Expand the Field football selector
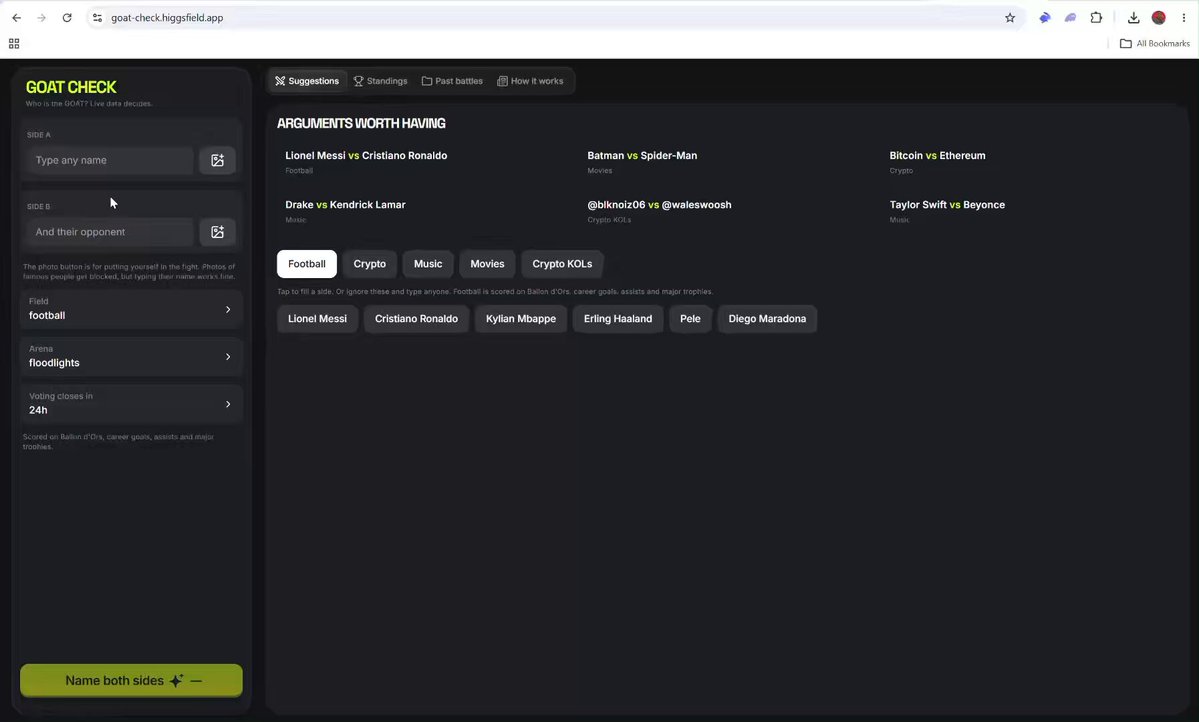This screenshot has width=1199, height=722. pos(132,309)
